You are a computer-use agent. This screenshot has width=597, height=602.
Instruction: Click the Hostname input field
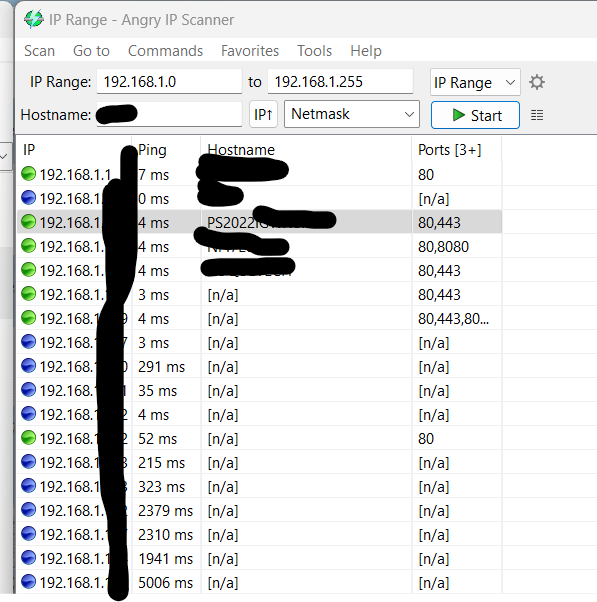(x=169, y=114)
